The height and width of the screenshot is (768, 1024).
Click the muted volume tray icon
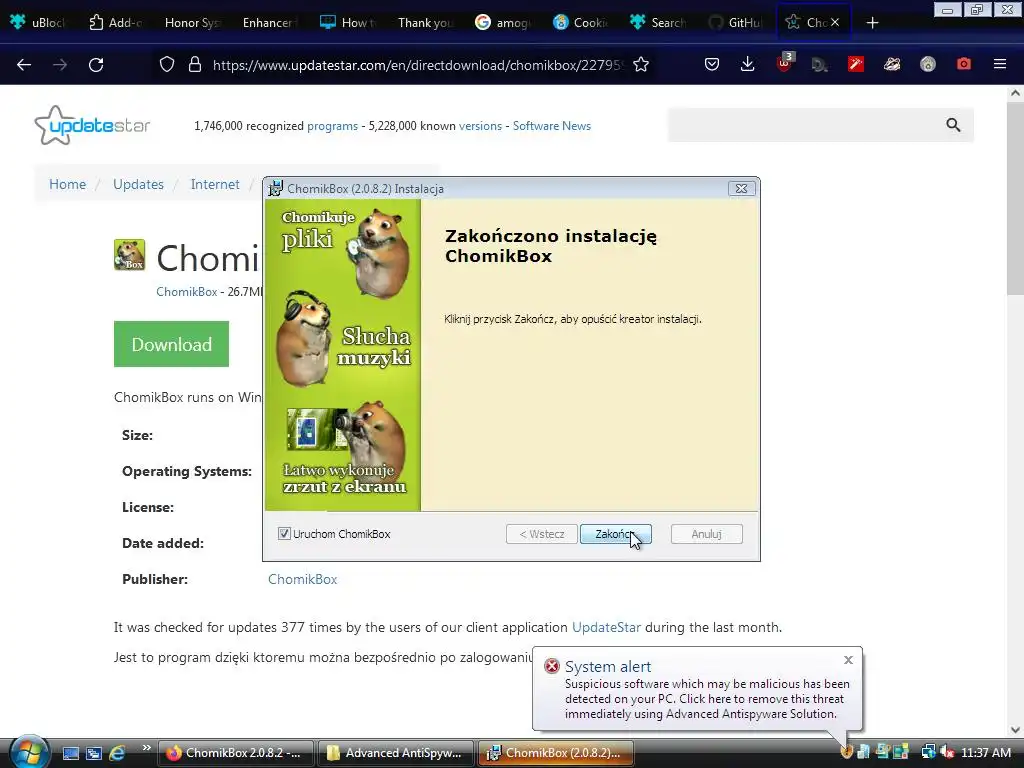(x=947, y=752)
